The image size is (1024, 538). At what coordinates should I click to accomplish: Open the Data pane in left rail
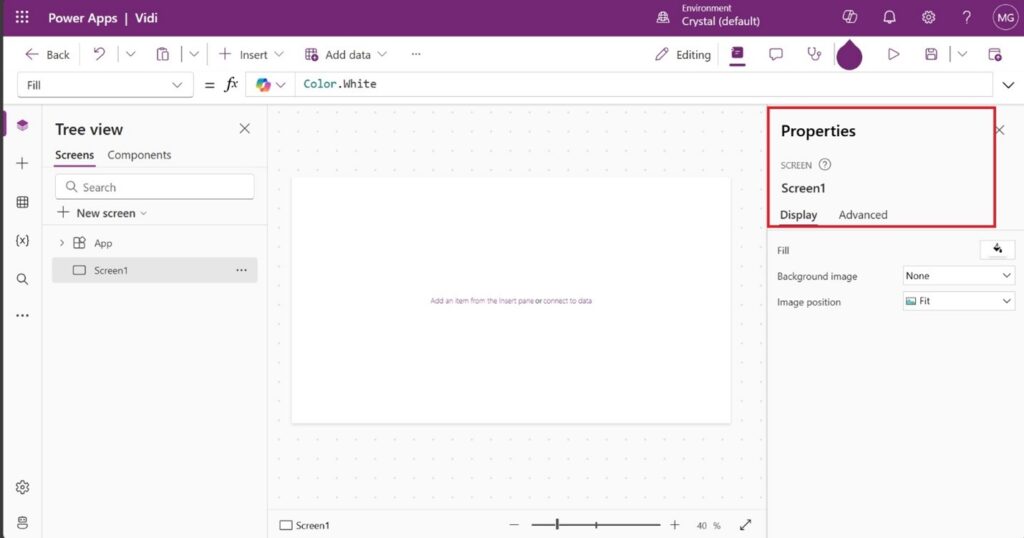(x=22, y=202)
